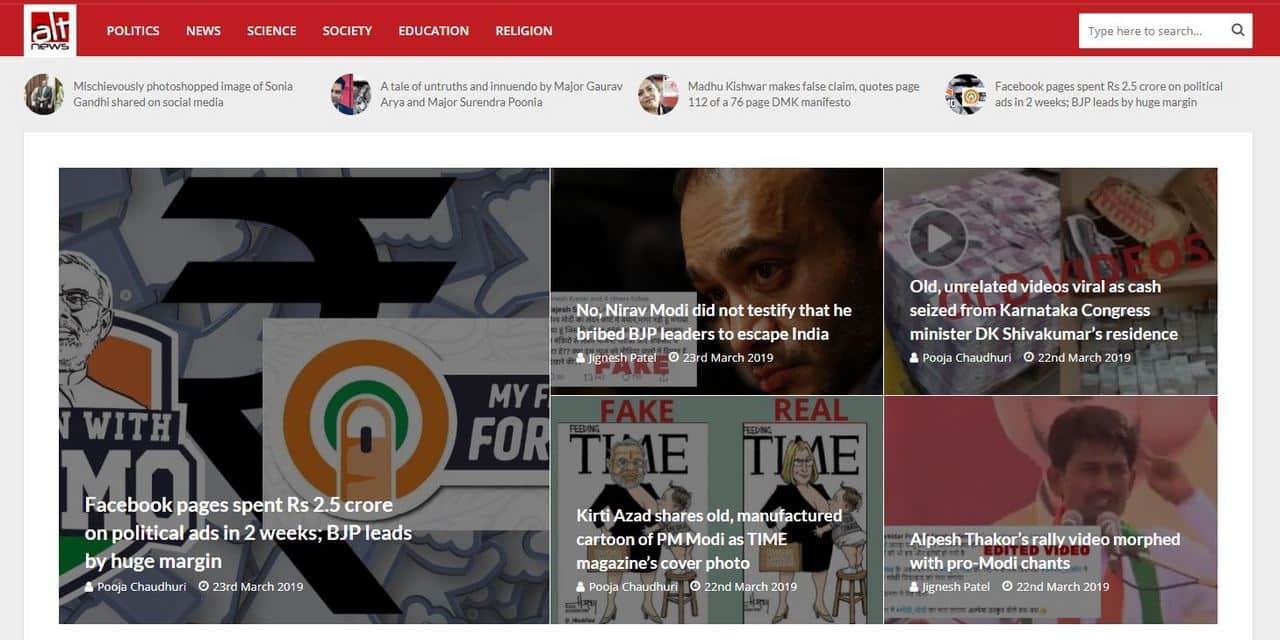Click the Sonia Gandhi ticker thumbnail

tap(43, 94)
